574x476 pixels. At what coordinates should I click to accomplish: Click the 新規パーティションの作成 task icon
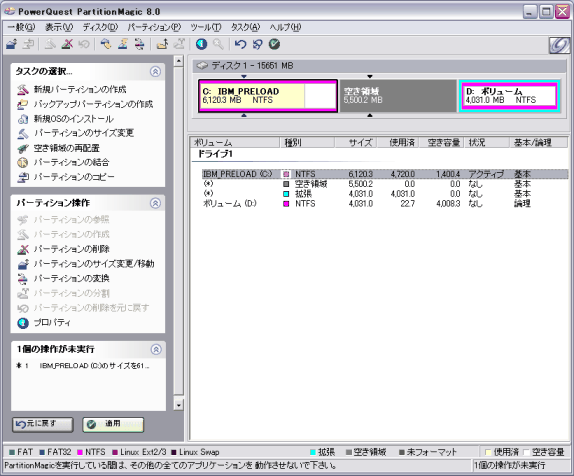[23, 89]
